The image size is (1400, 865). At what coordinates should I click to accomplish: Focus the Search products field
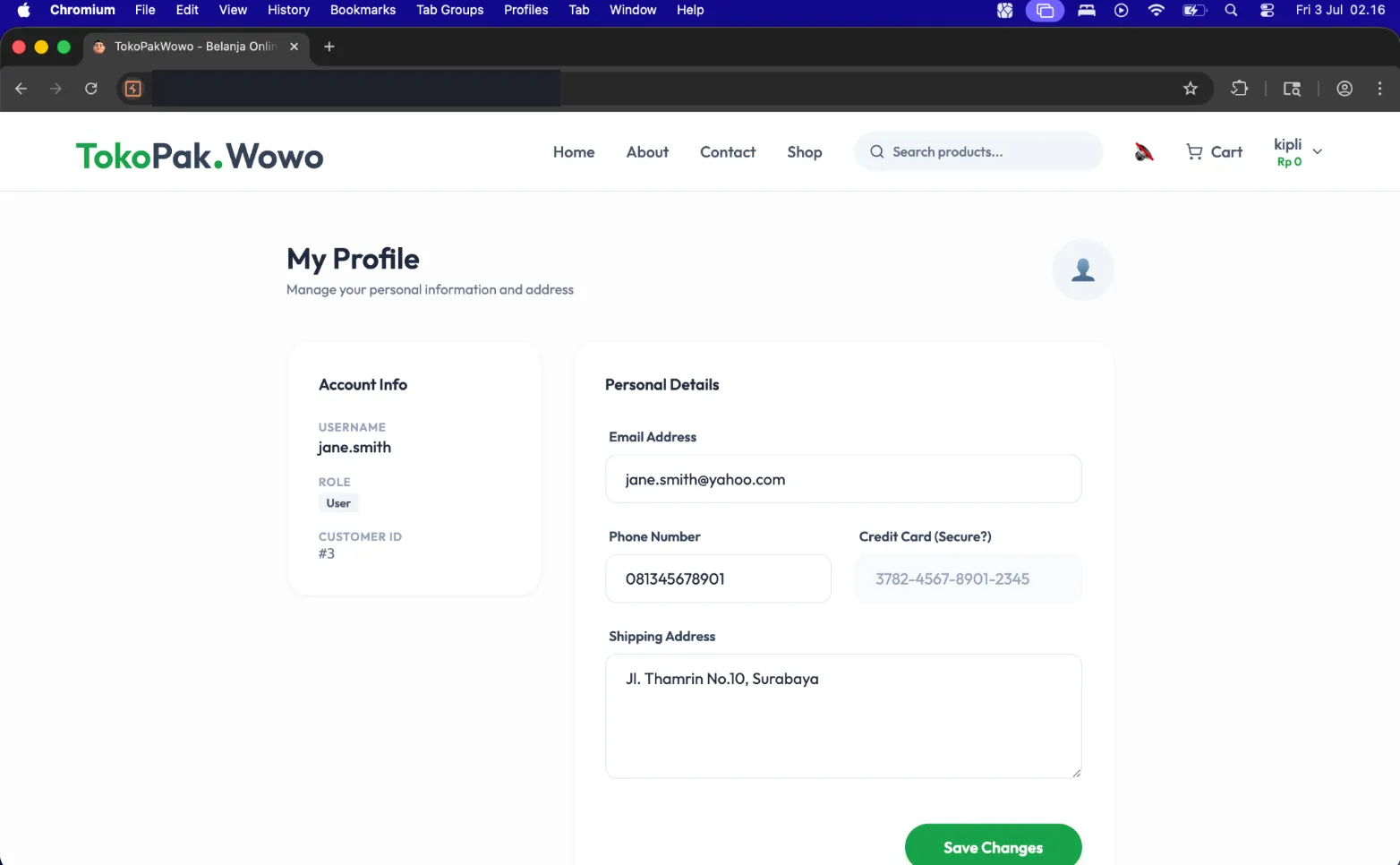tap(978, 152)
